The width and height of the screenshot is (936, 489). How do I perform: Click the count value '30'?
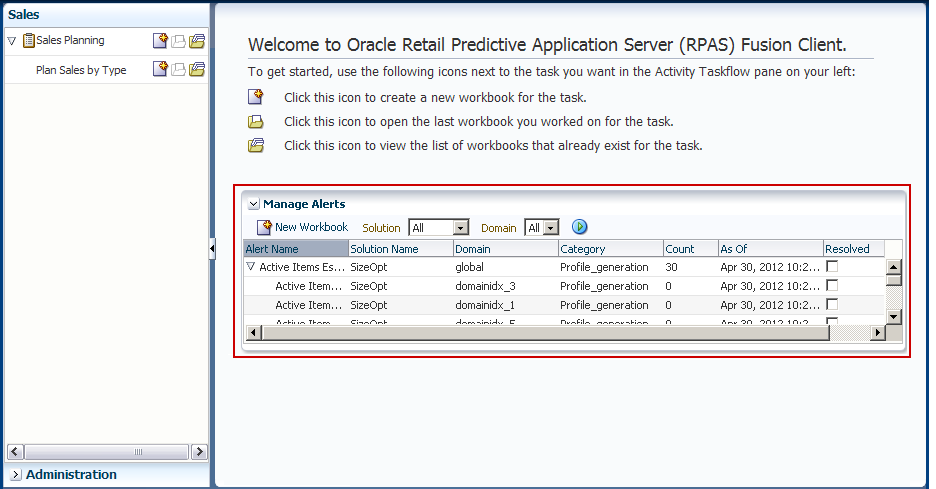coord(672,267)
